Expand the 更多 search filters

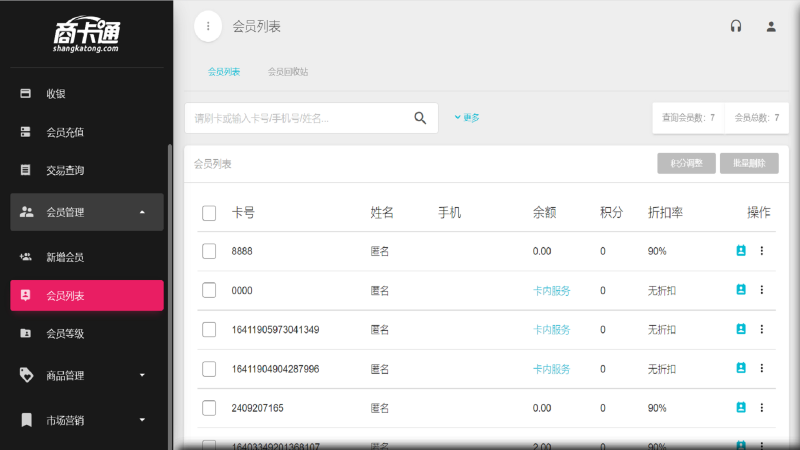coord(467,118)
